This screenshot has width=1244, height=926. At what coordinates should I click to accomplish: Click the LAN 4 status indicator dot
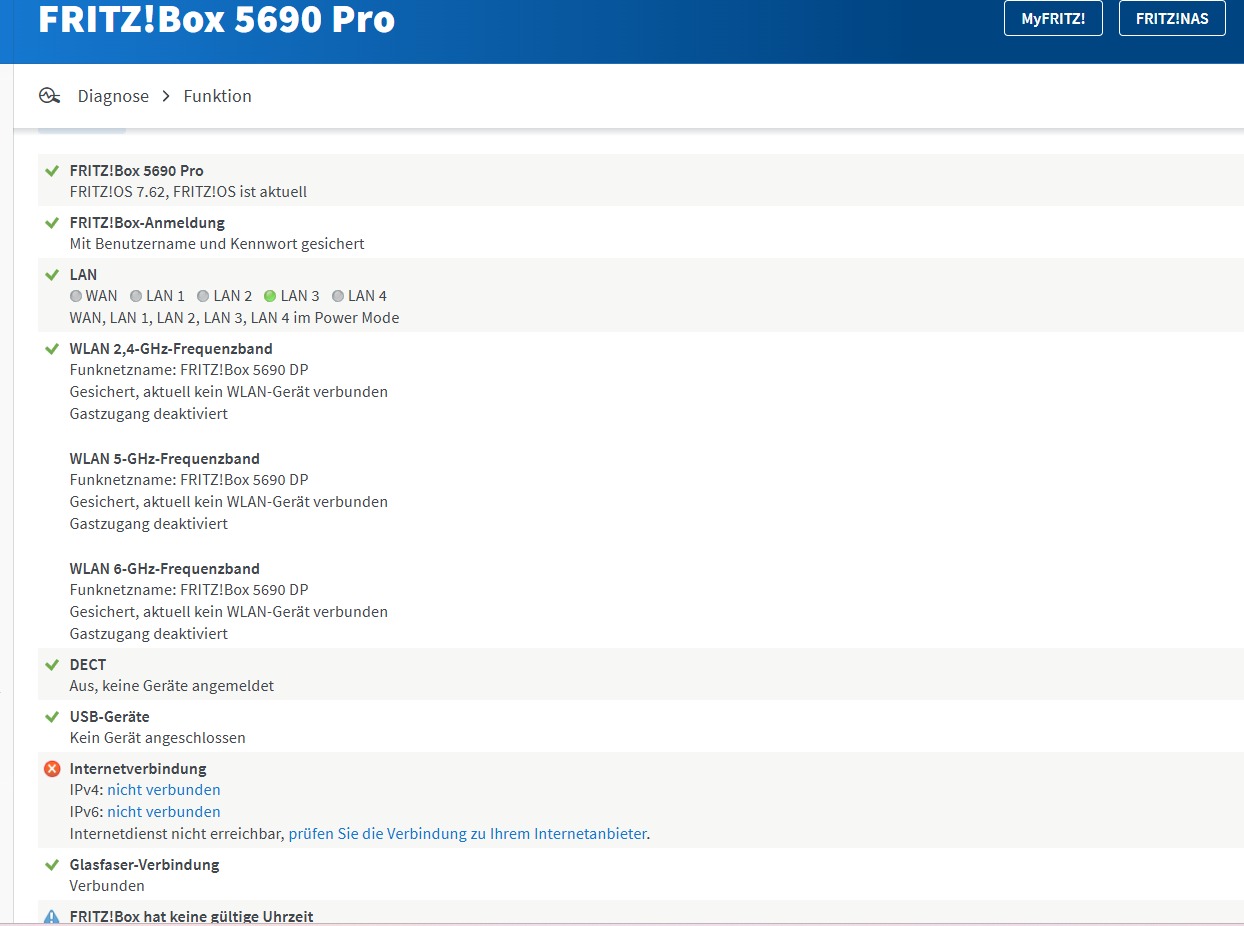338,296
